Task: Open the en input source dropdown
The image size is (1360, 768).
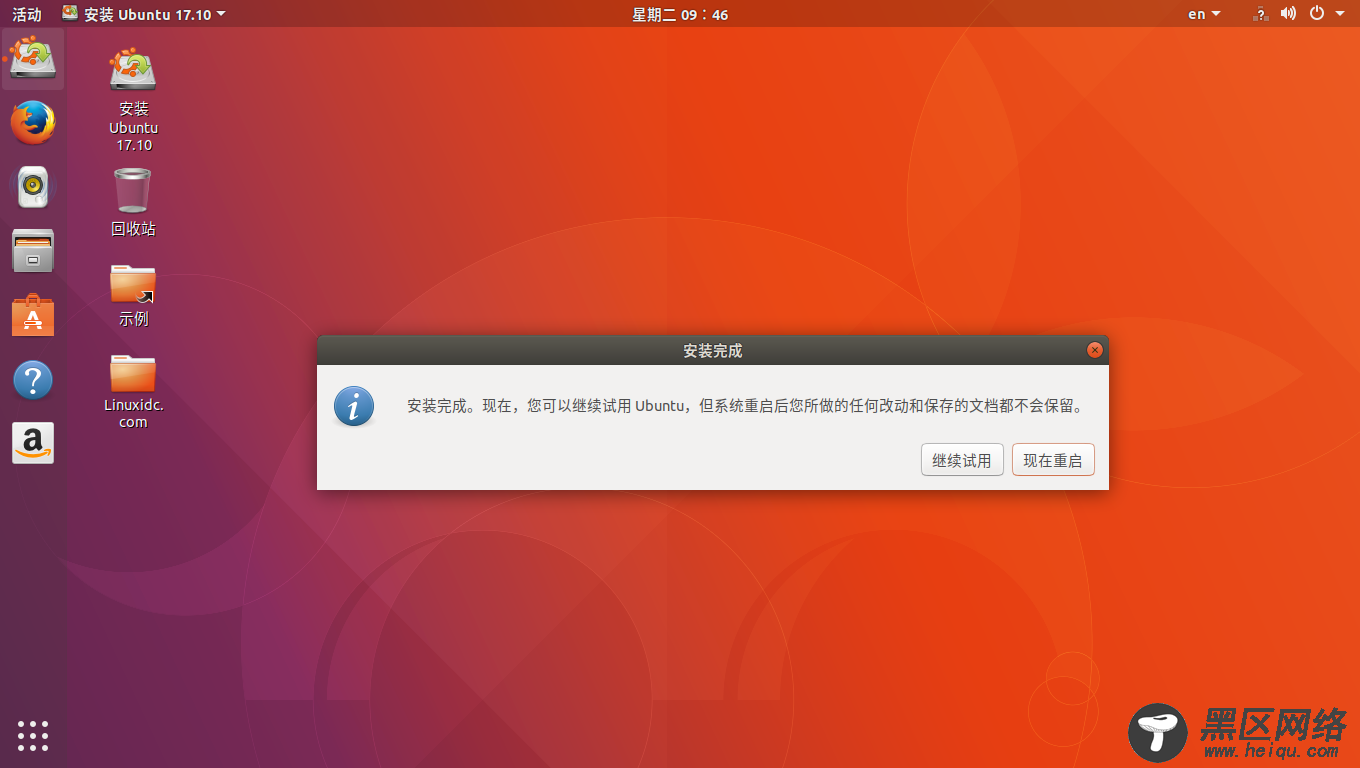Action: [x=1204, y=14]
